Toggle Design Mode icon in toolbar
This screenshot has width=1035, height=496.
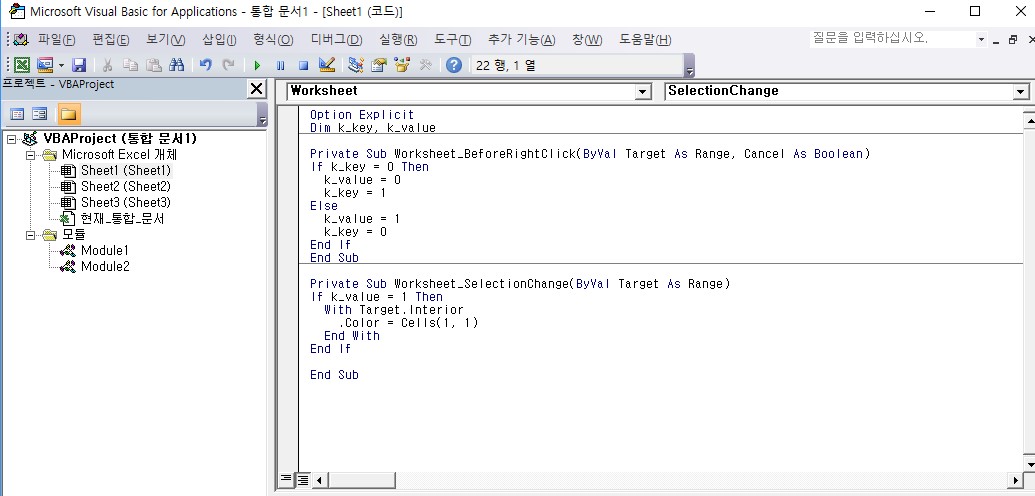pyautogui.click(x=326, y=65)
